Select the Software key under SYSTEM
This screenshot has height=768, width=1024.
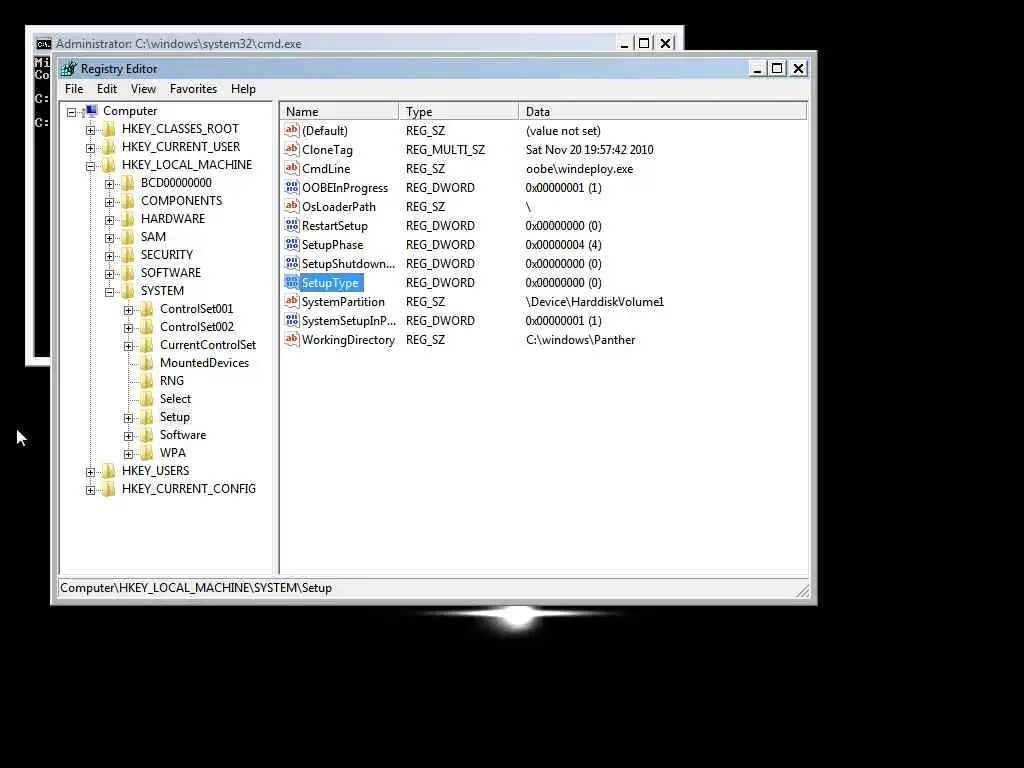183,434
